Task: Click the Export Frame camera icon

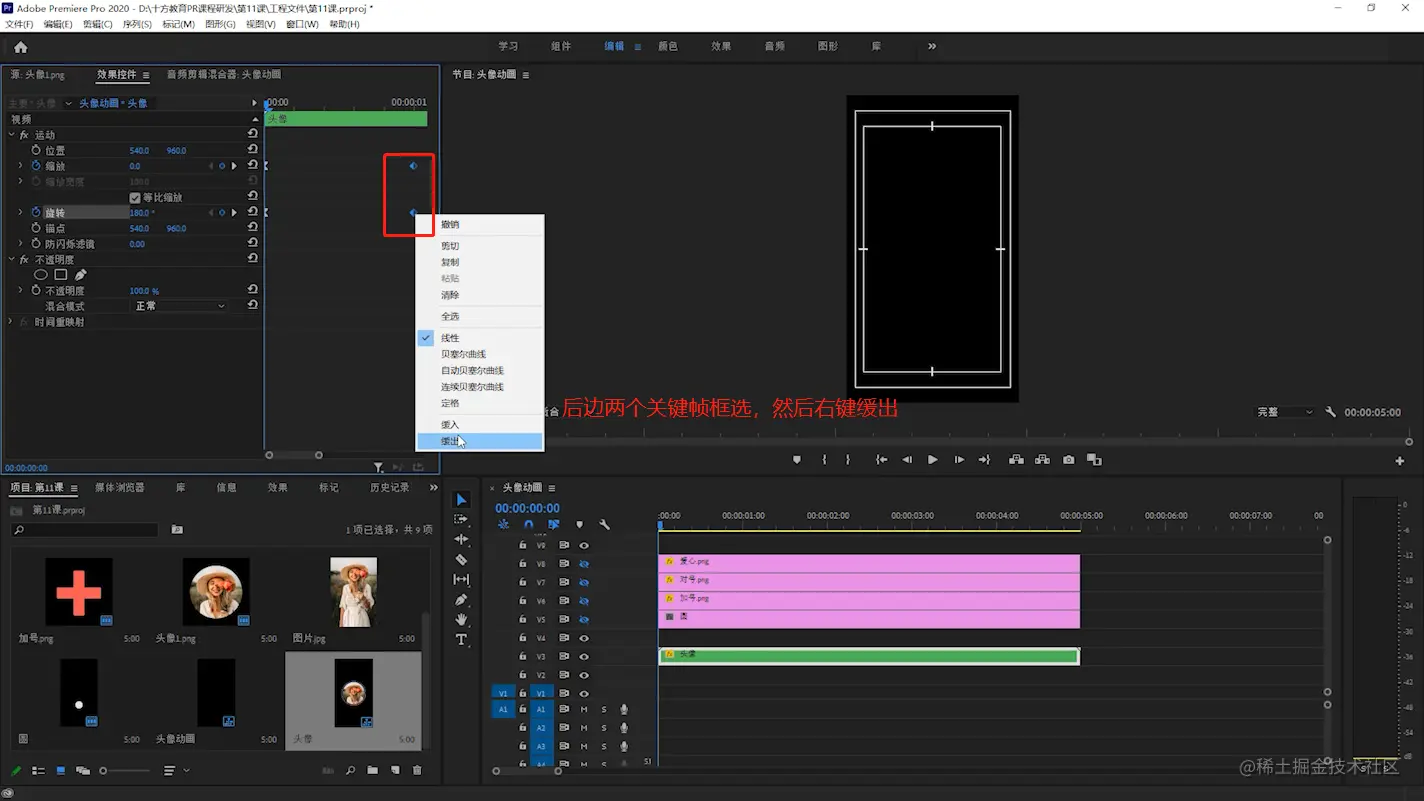Action: point(1068,460)
